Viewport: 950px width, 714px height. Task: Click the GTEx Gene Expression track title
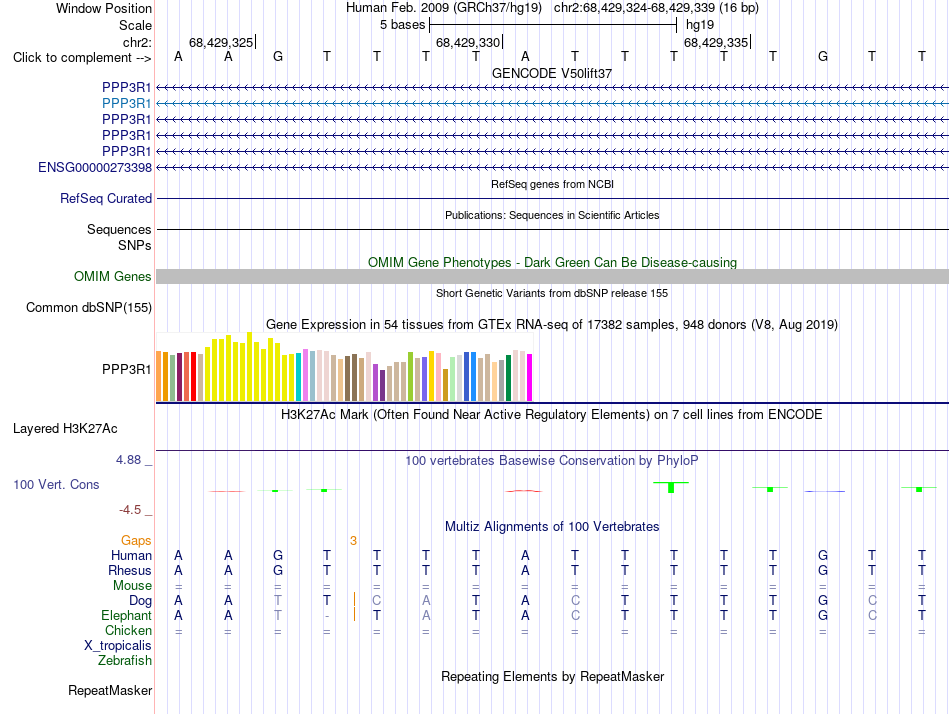pyautogui.click(x=552, y=325)
